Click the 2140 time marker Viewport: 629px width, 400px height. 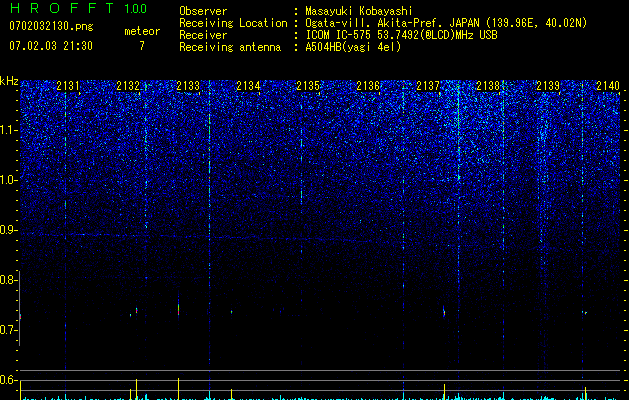608,86
